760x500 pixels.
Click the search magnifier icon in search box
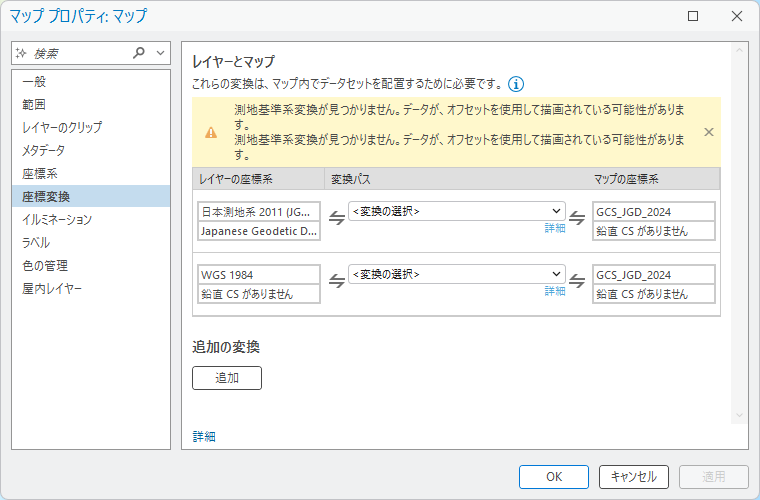tap(139, 53)
